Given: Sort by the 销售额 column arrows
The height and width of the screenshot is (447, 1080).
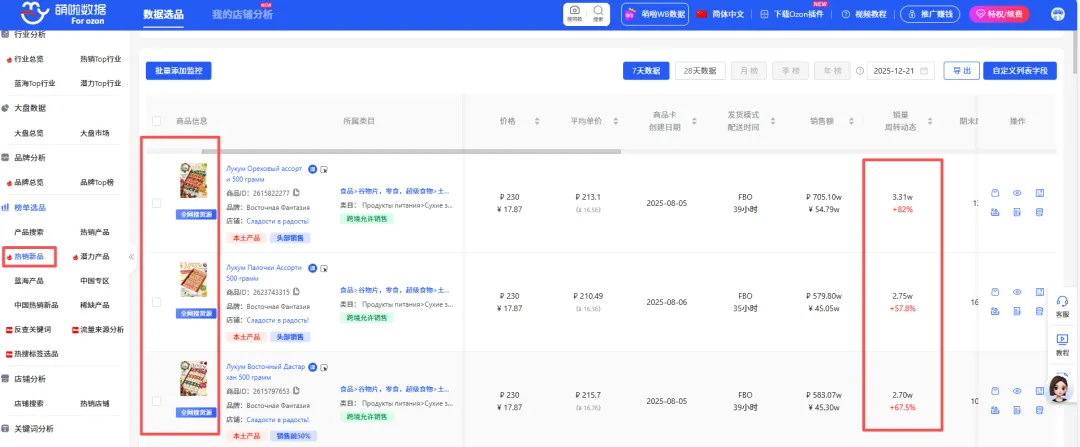Looking at the screenshot, I should (850, 121).
